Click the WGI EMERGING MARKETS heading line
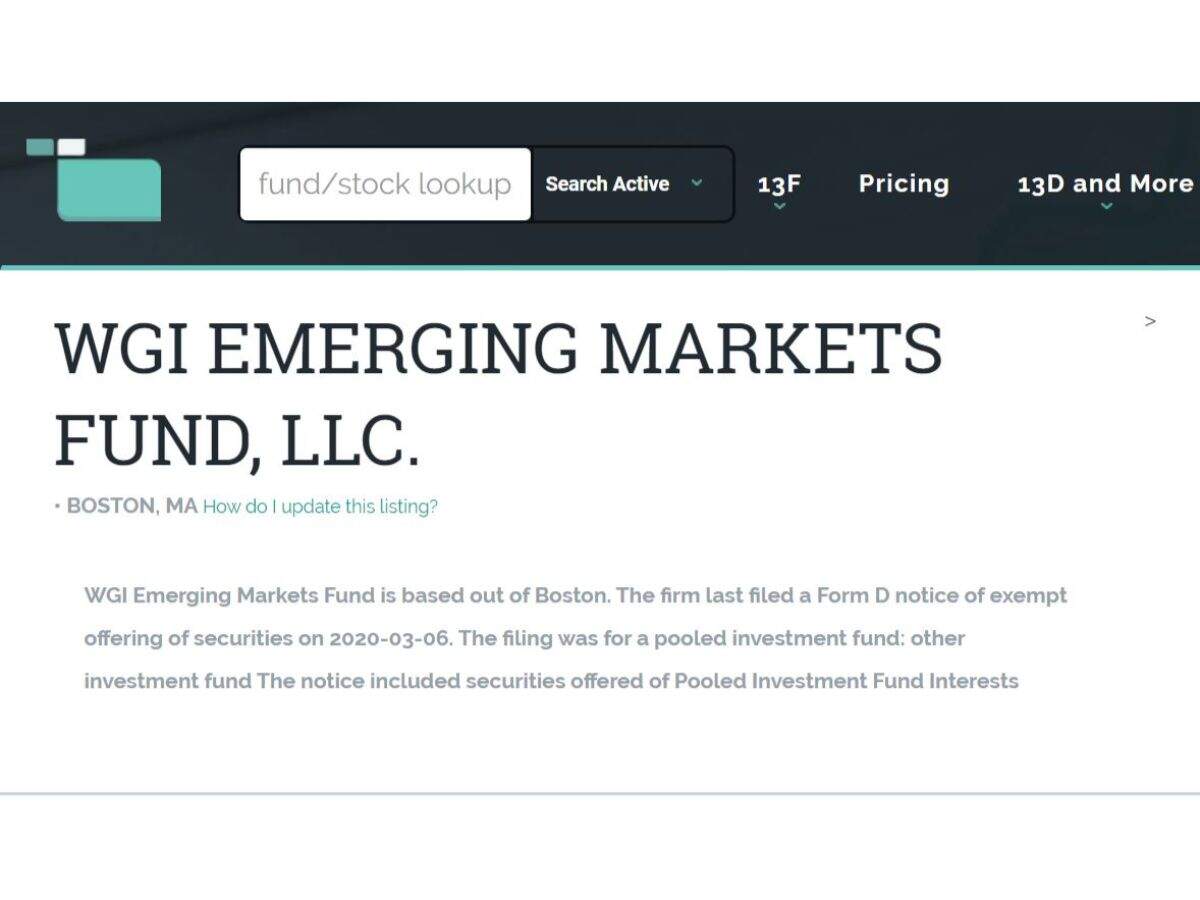 tap(498, 348)
